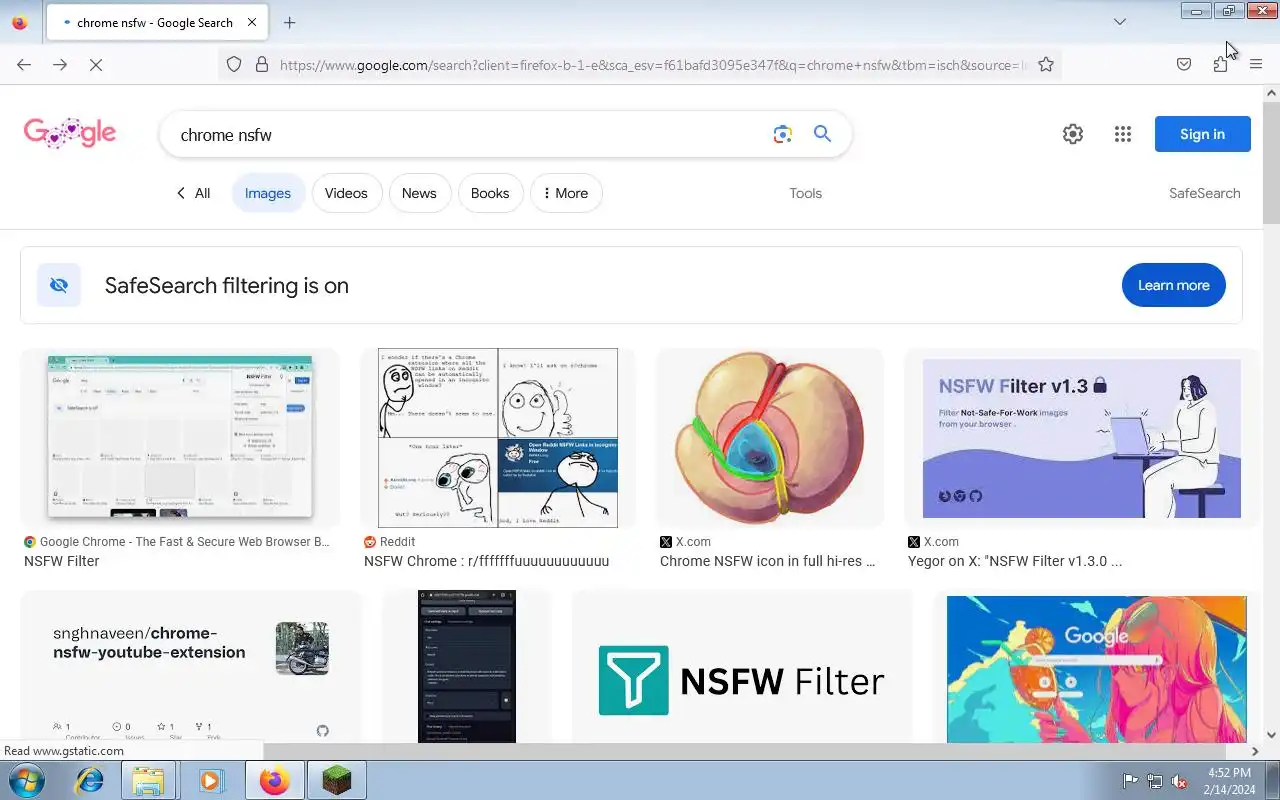Click the Google logo
Screen dimensions: 1280x800
pyautogui.click(x=70, y=133)
